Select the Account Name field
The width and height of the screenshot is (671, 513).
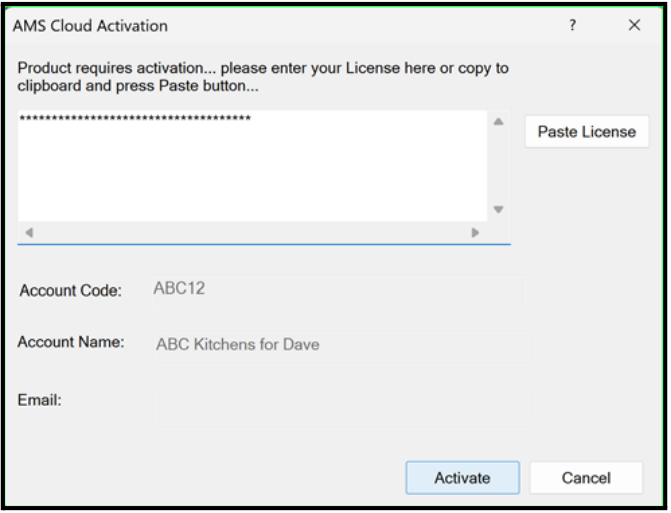click(x=340, y=345)
